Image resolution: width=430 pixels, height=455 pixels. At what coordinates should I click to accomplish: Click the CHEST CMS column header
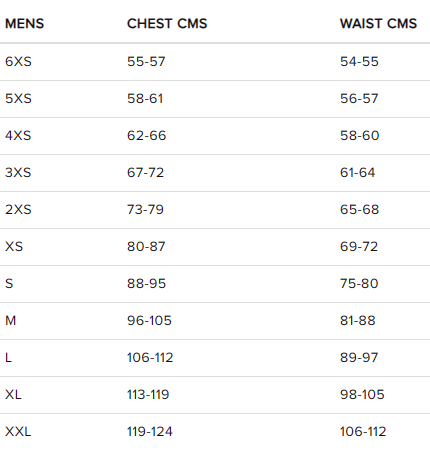[167, 24]
